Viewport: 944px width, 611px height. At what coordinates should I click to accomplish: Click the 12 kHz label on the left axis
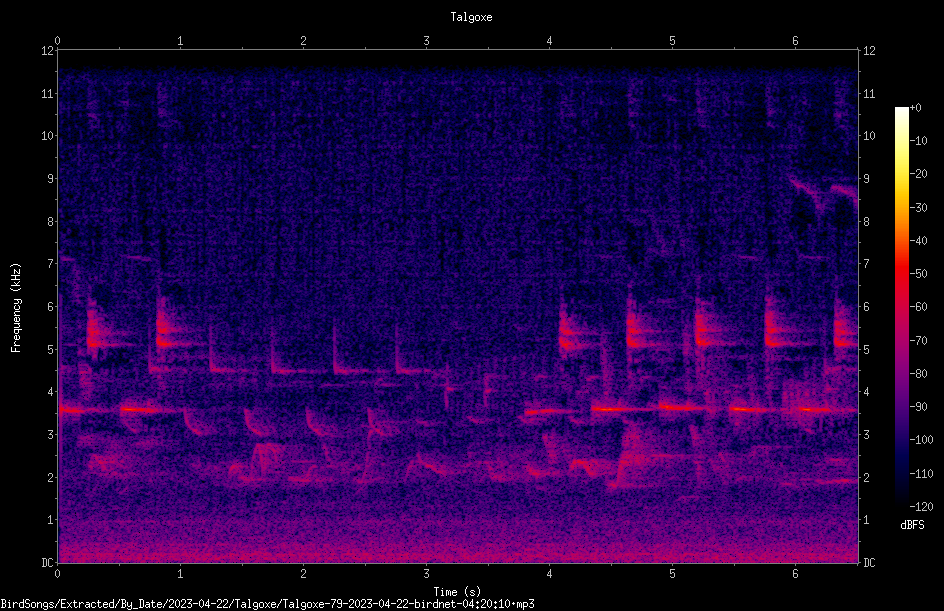[48, 51]
